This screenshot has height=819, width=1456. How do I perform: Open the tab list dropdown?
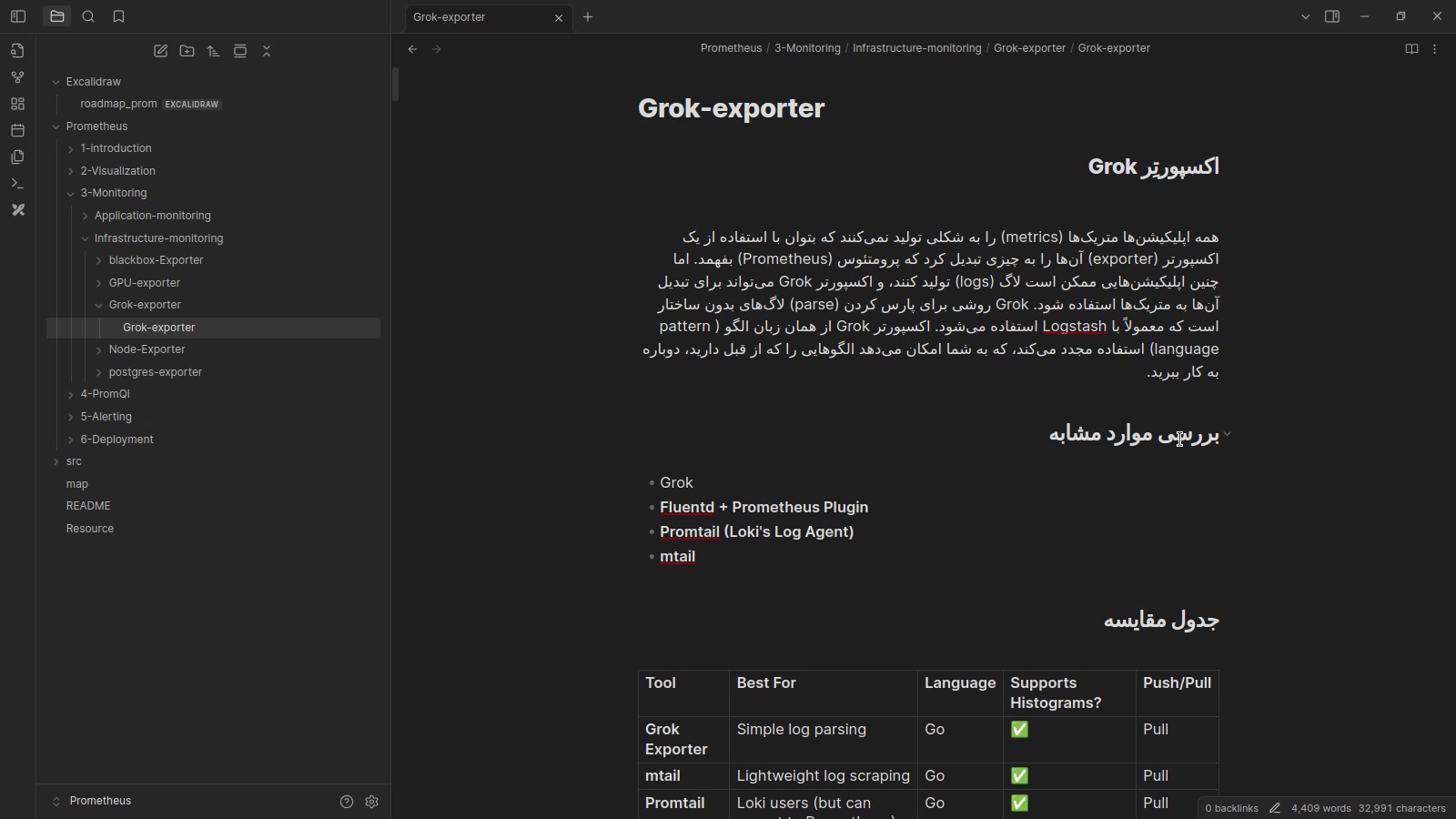(x=1306, y=16)
